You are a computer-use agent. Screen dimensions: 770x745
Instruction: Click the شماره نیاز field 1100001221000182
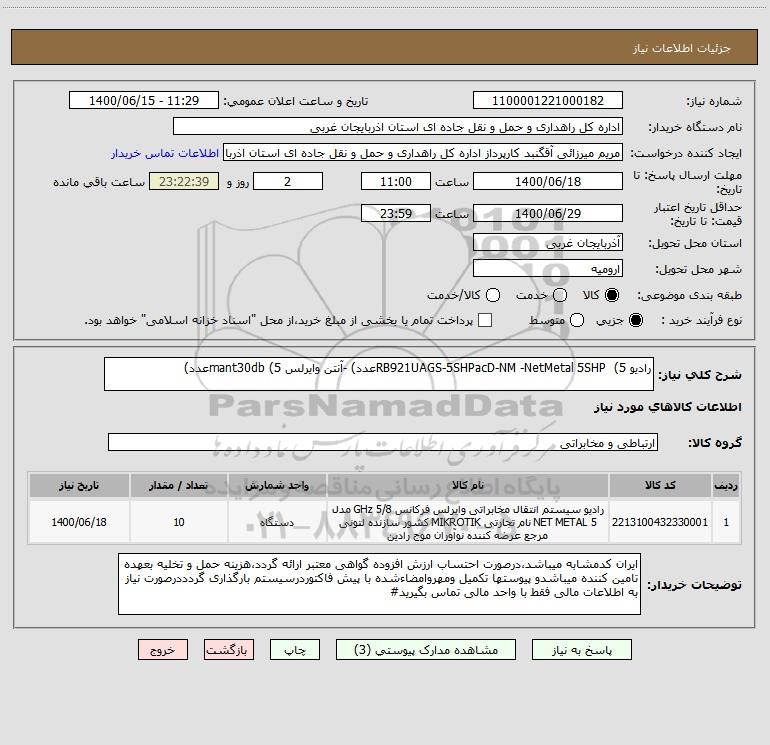coord(548,100)
